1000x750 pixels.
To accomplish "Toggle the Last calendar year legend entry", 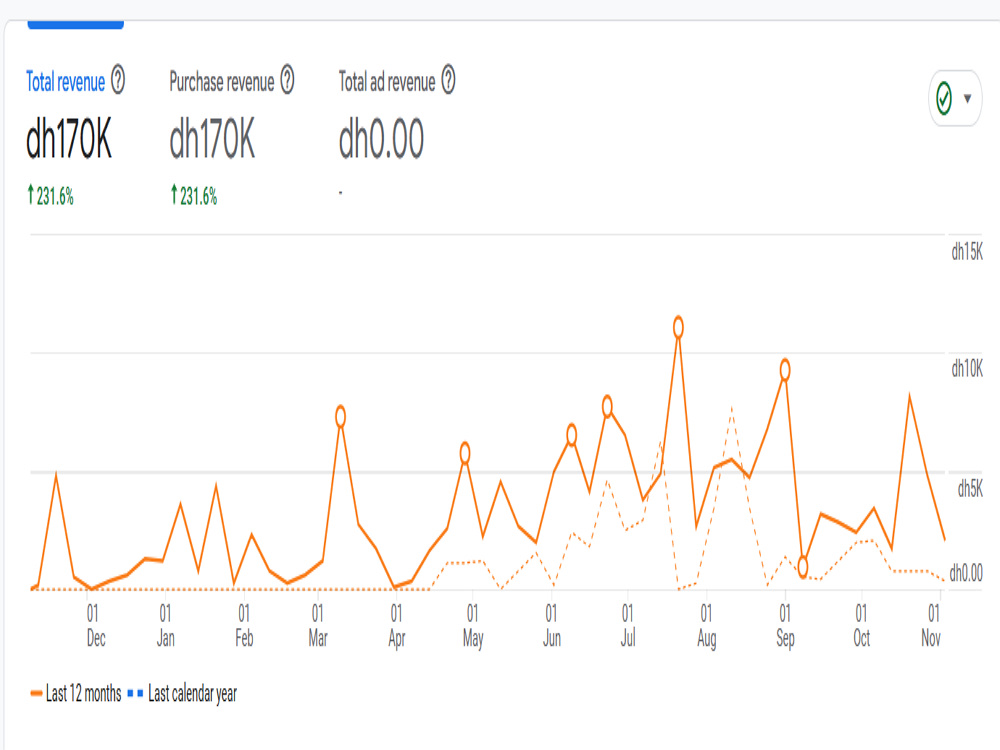I will coord(182,693).
